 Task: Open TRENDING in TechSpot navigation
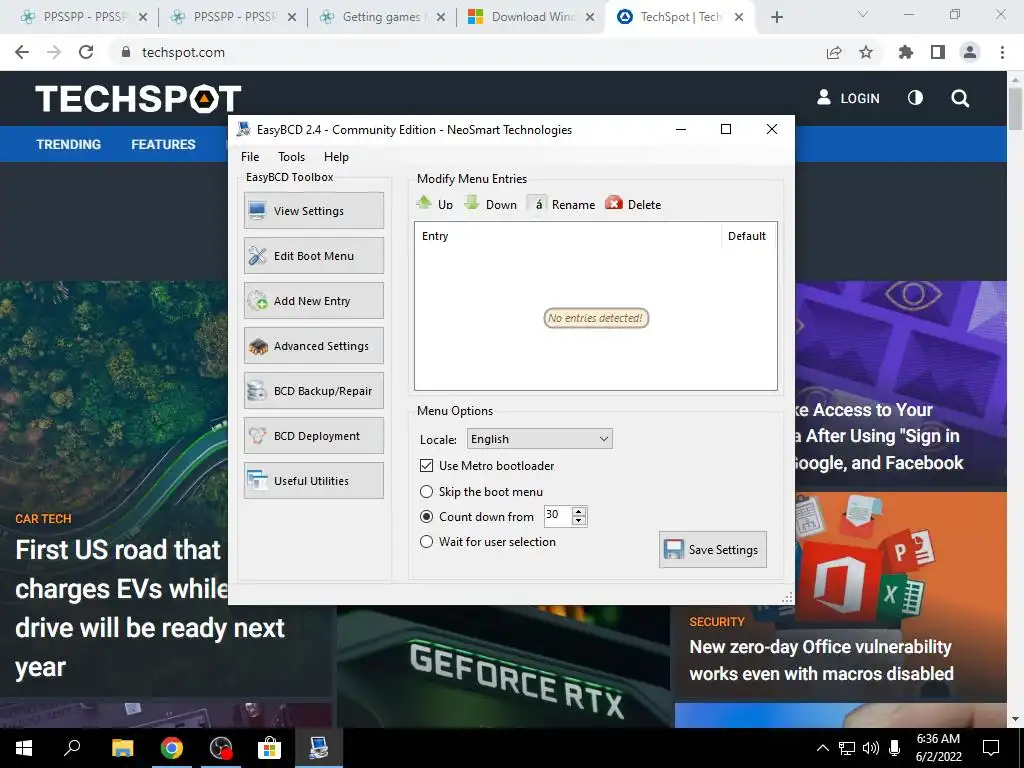[69, 144]
